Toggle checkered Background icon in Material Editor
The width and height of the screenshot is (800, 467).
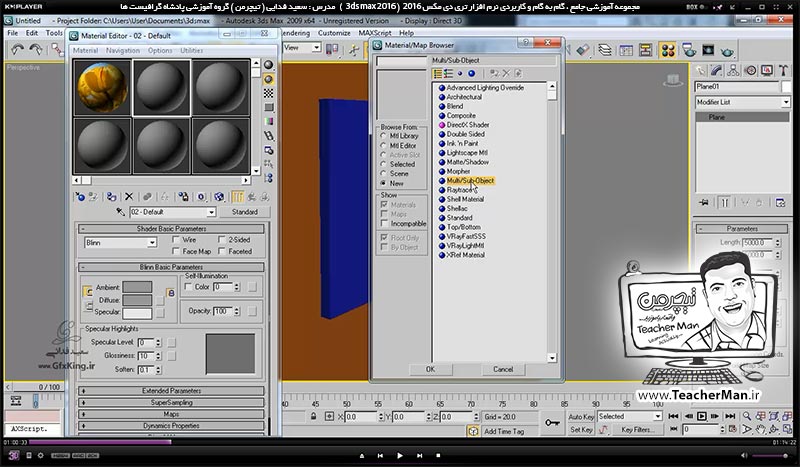(x=268, y=93)
